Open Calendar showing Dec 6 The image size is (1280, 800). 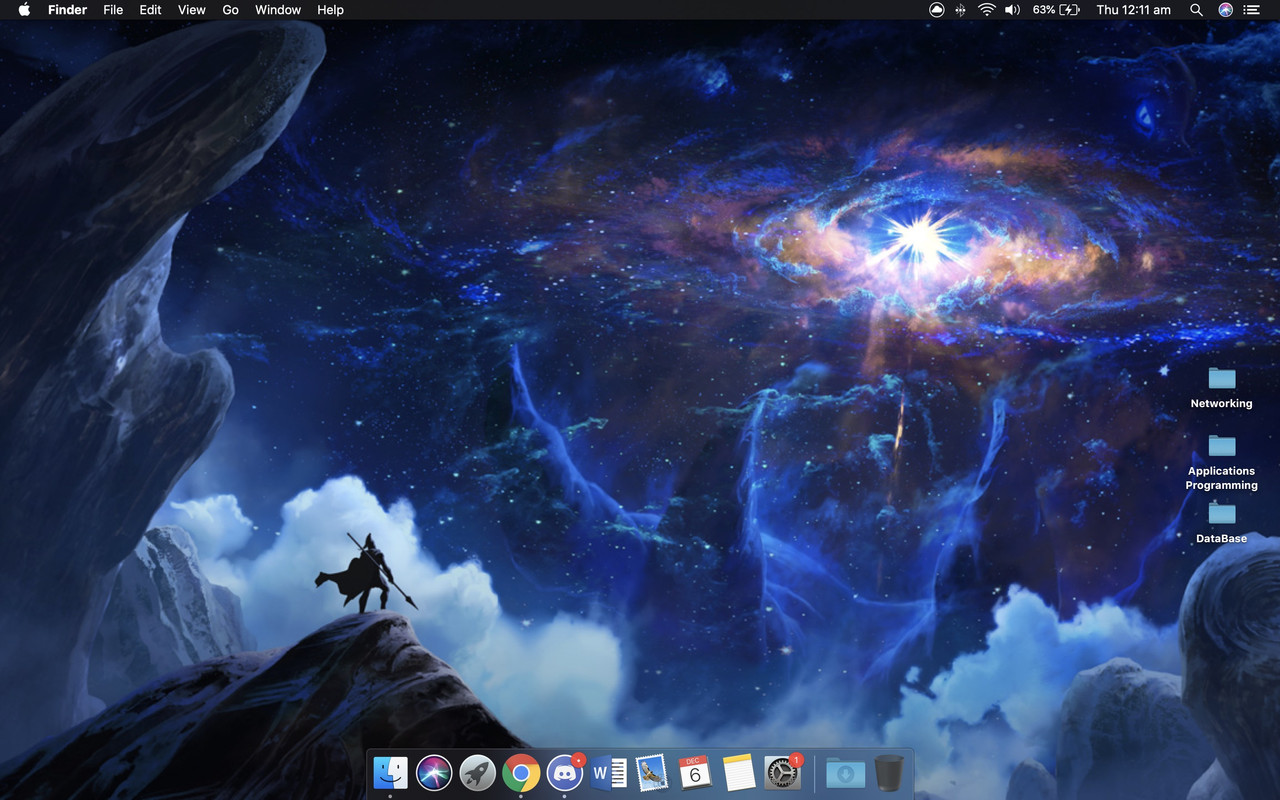695,772
